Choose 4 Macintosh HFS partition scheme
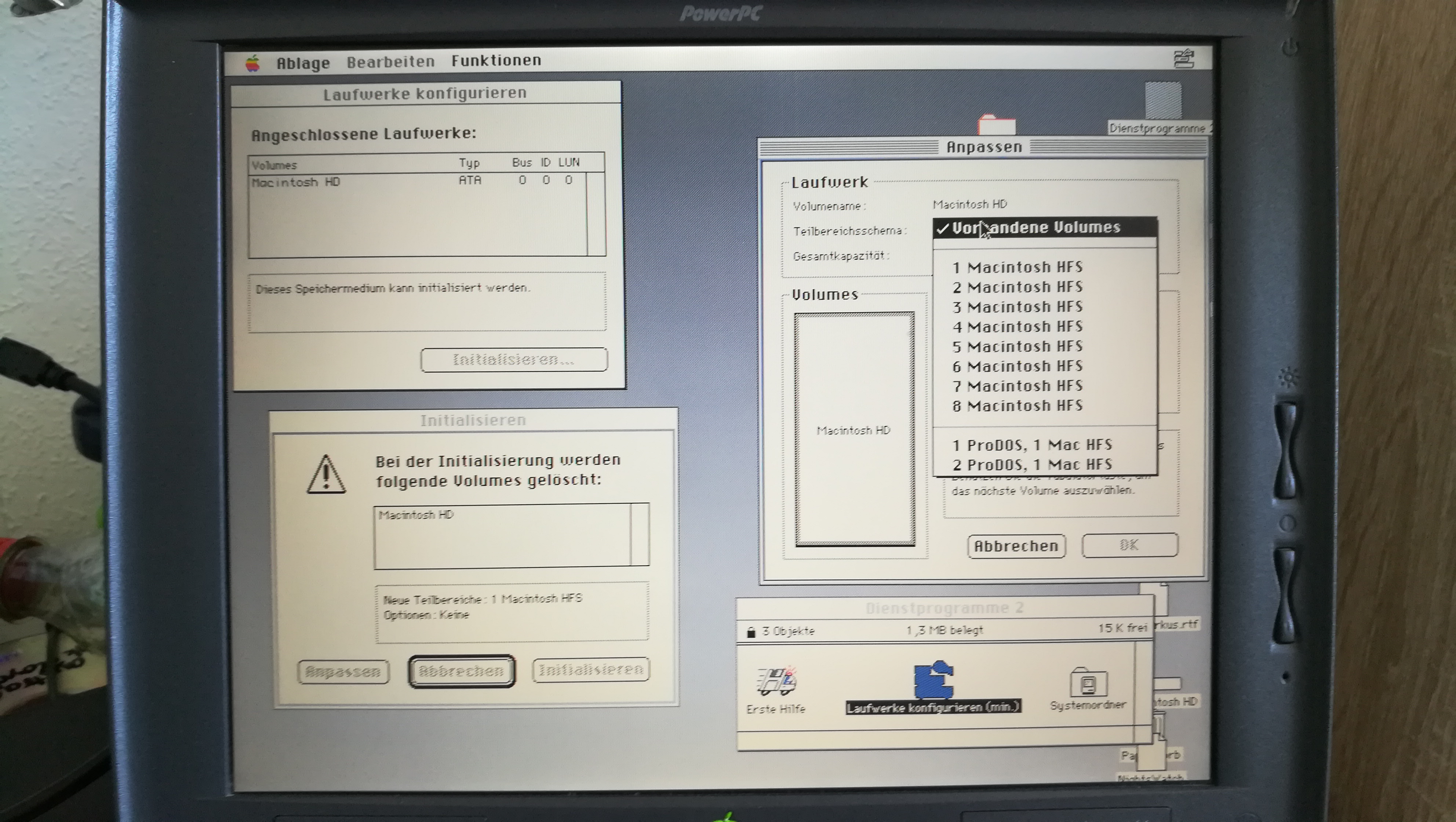 1018,327
